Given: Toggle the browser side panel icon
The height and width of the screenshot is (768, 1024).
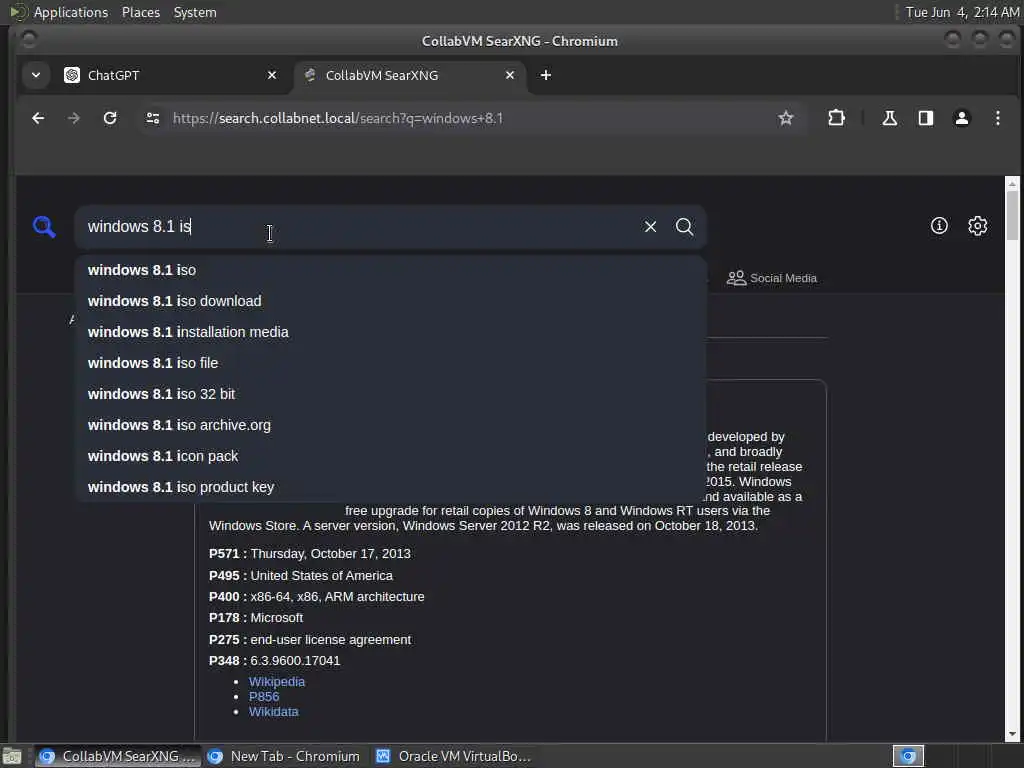Looking at the screenshot, I should point(925,118).
